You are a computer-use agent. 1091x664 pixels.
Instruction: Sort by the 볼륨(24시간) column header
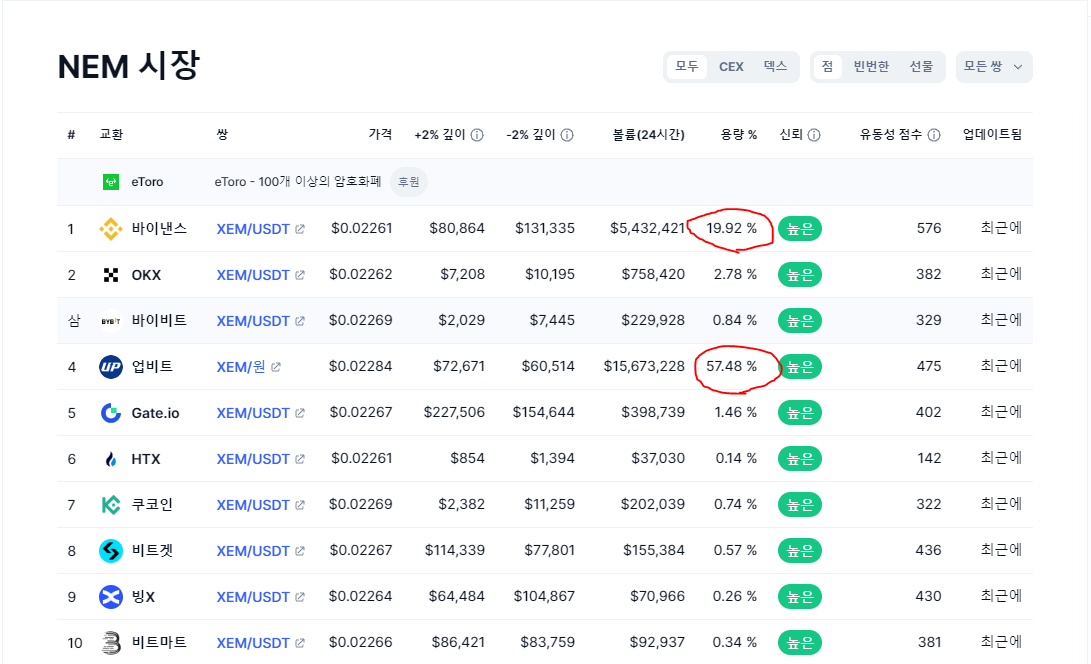tap(648, 134)
